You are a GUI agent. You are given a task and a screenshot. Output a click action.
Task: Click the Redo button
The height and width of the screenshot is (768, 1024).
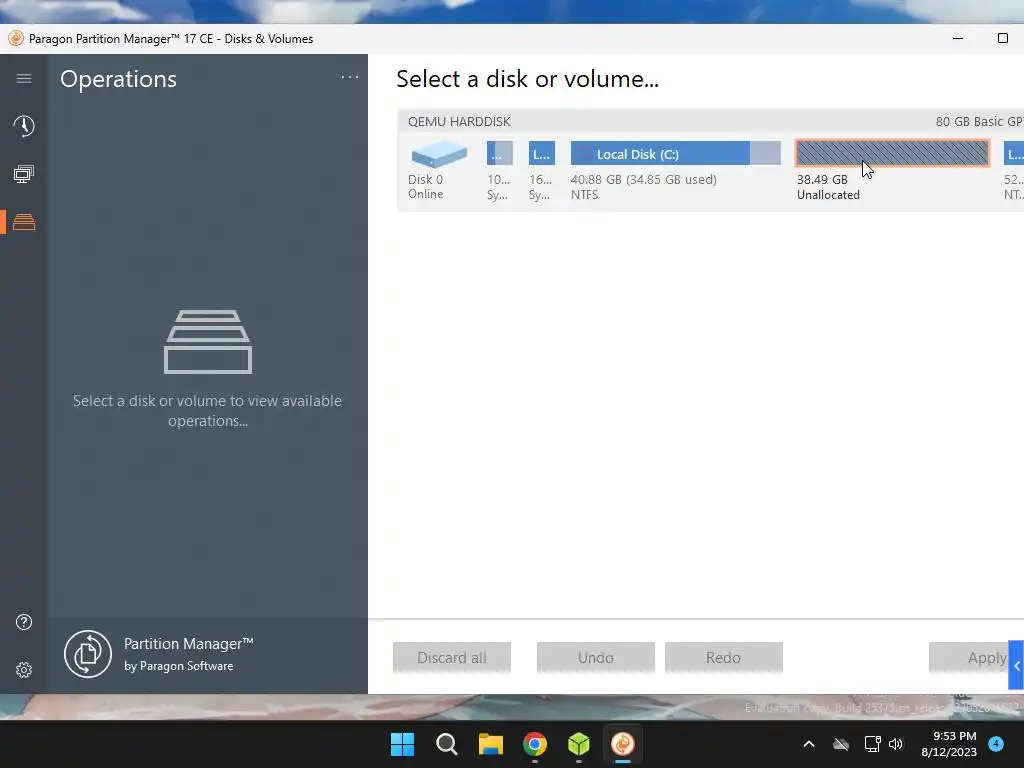coord(723,657)
